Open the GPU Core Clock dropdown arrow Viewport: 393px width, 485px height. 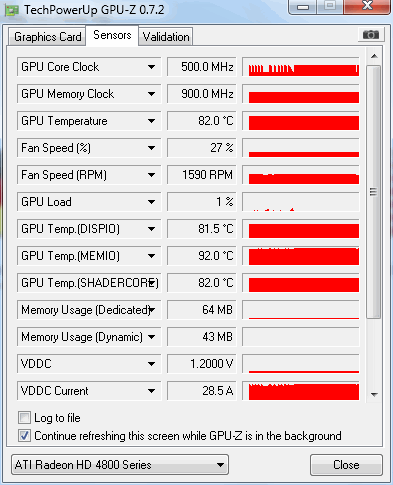(x=151, y=67)
